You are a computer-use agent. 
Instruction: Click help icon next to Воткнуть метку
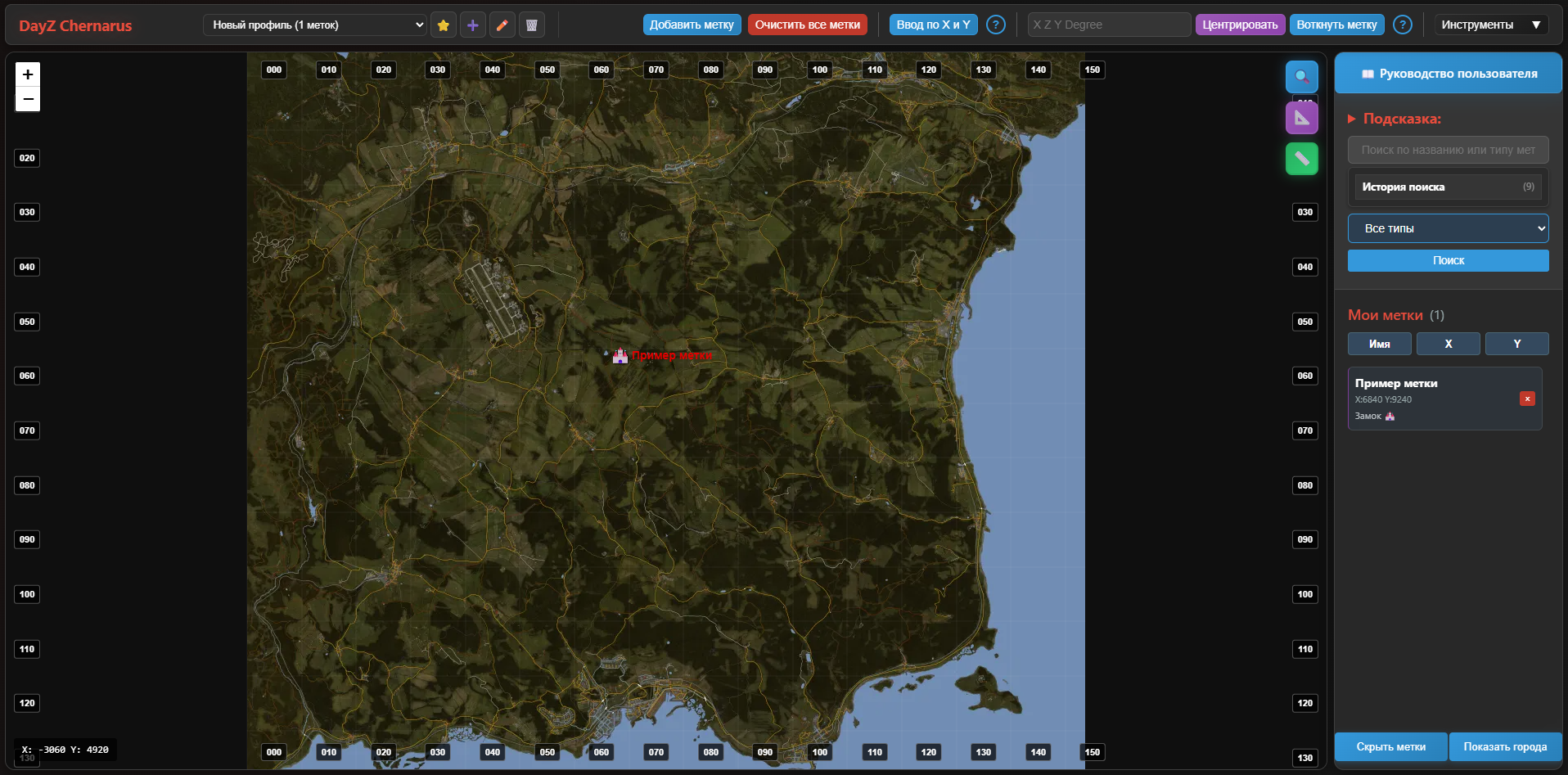pyautogui.click(x=1402, y=25)
